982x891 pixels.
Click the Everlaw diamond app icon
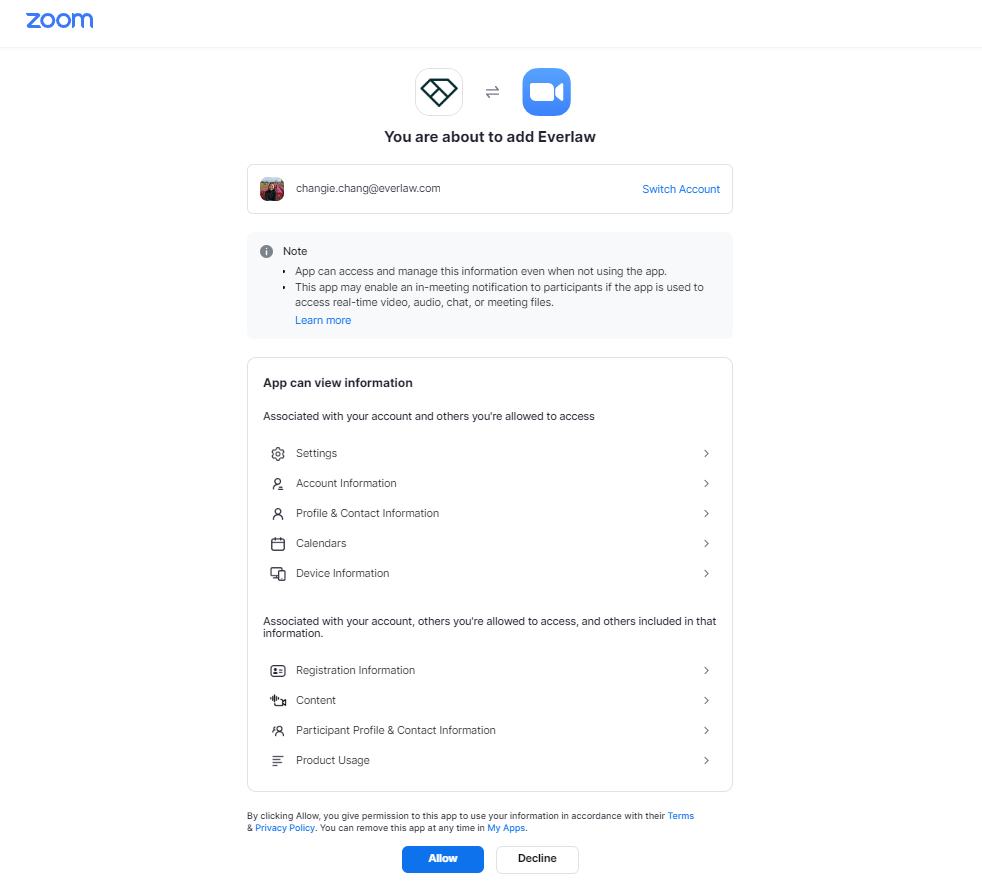pos(439,92)
